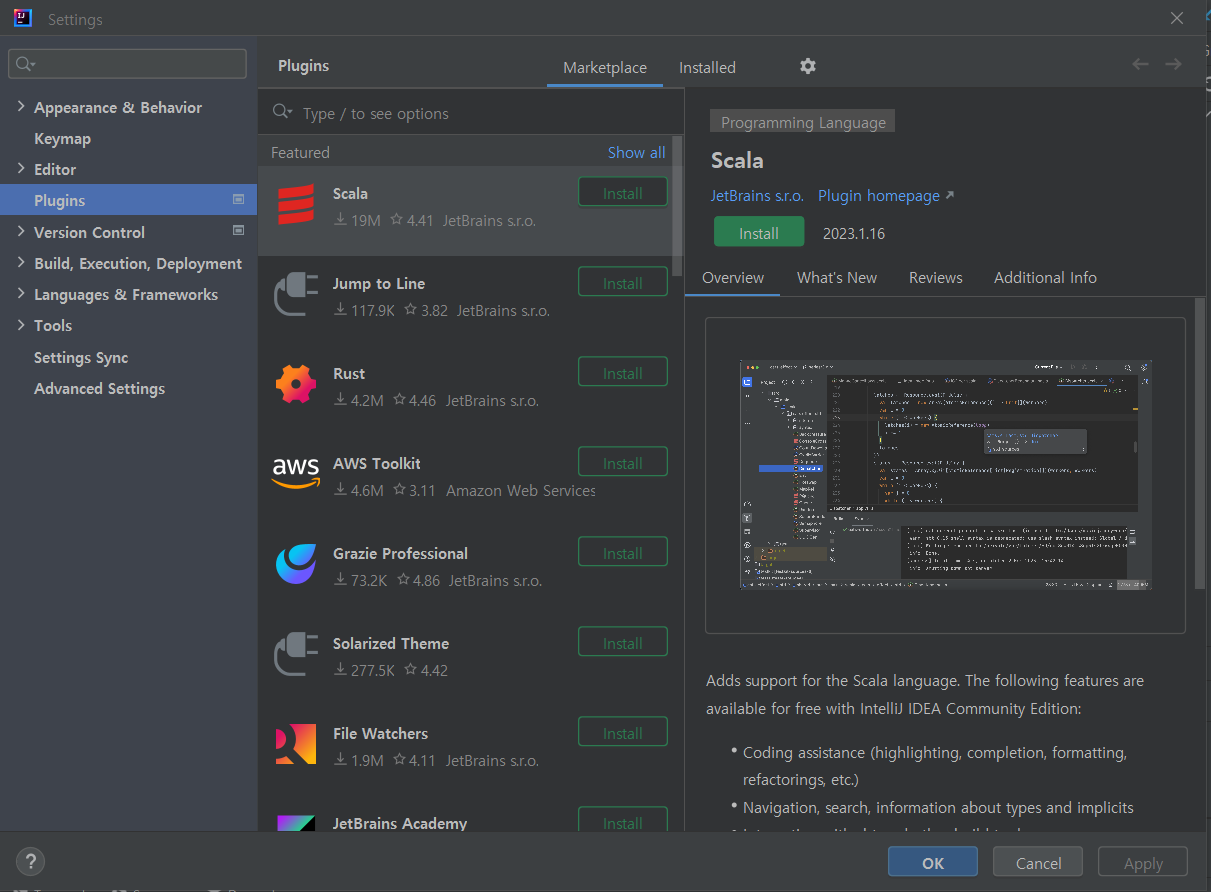Click the IntelliJ IDEA logo in title bar

coord(23,18)
